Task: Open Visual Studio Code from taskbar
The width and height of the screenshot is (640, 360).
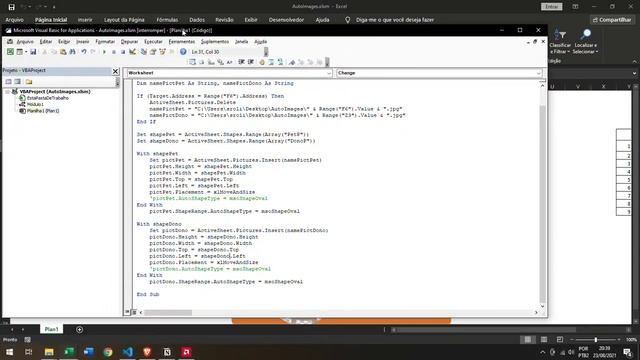Action: 128,352
